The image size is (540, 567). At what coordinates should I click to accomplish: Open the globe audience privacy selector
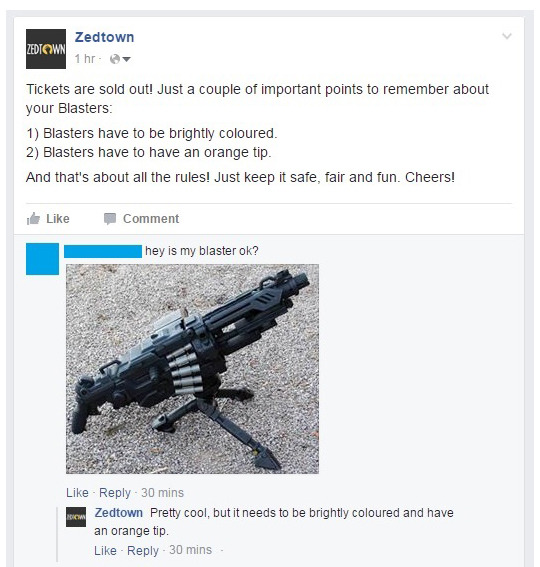pyautogui.click(x=120, y=59)
